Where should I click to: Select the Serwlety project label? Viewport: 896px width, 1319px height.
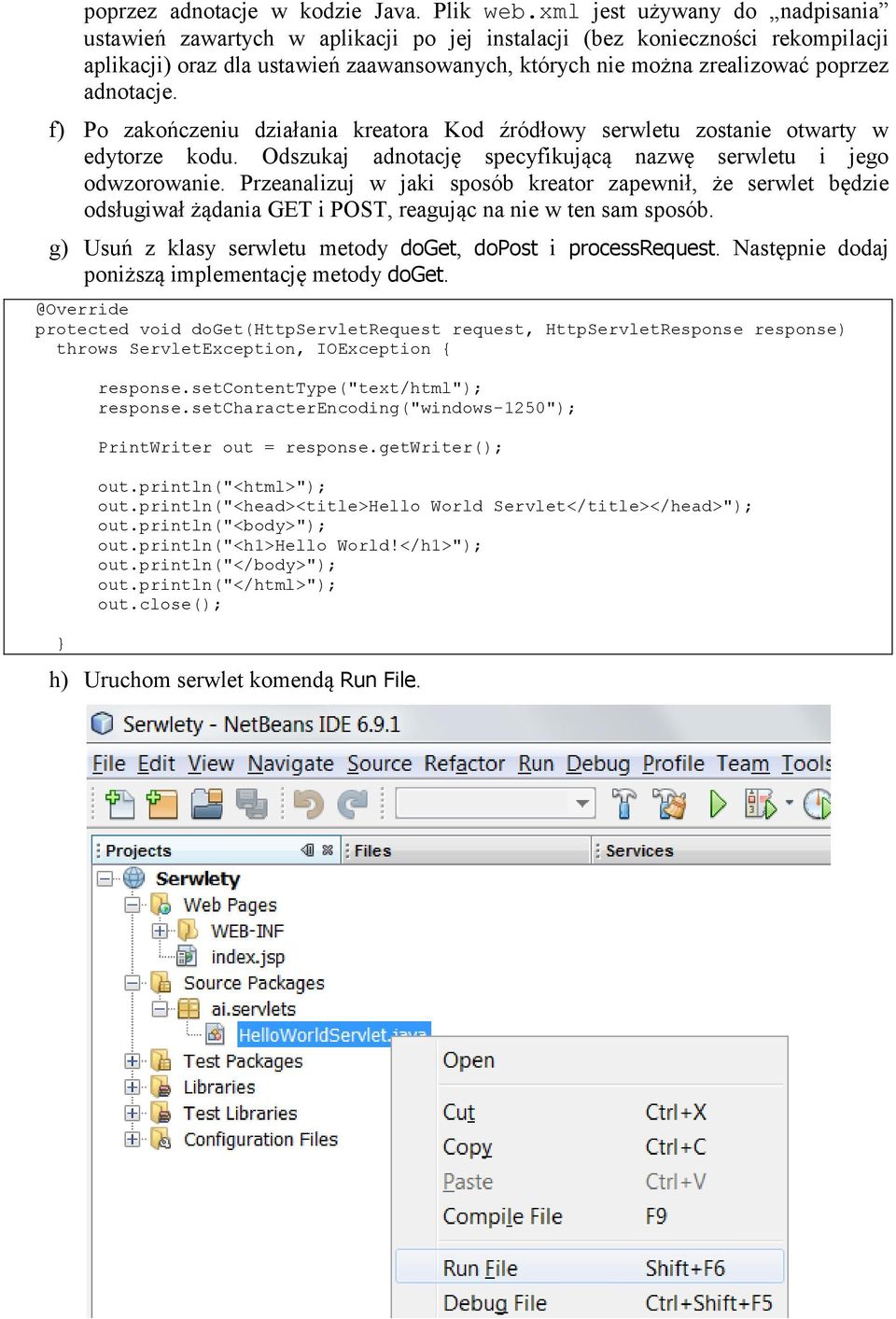coord(198,878)
